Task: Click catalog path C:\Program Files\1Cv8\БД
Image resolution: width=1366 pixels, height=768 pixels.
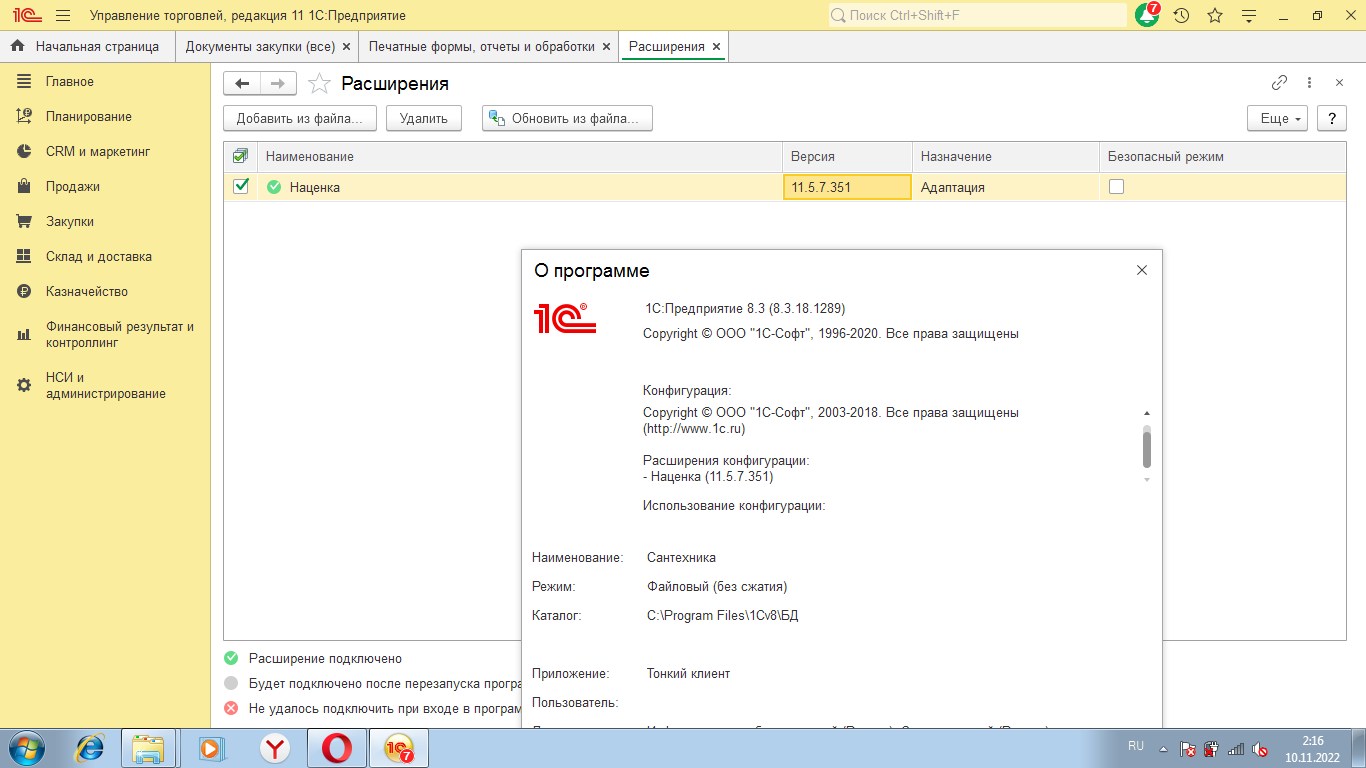Action: point(722,616)
